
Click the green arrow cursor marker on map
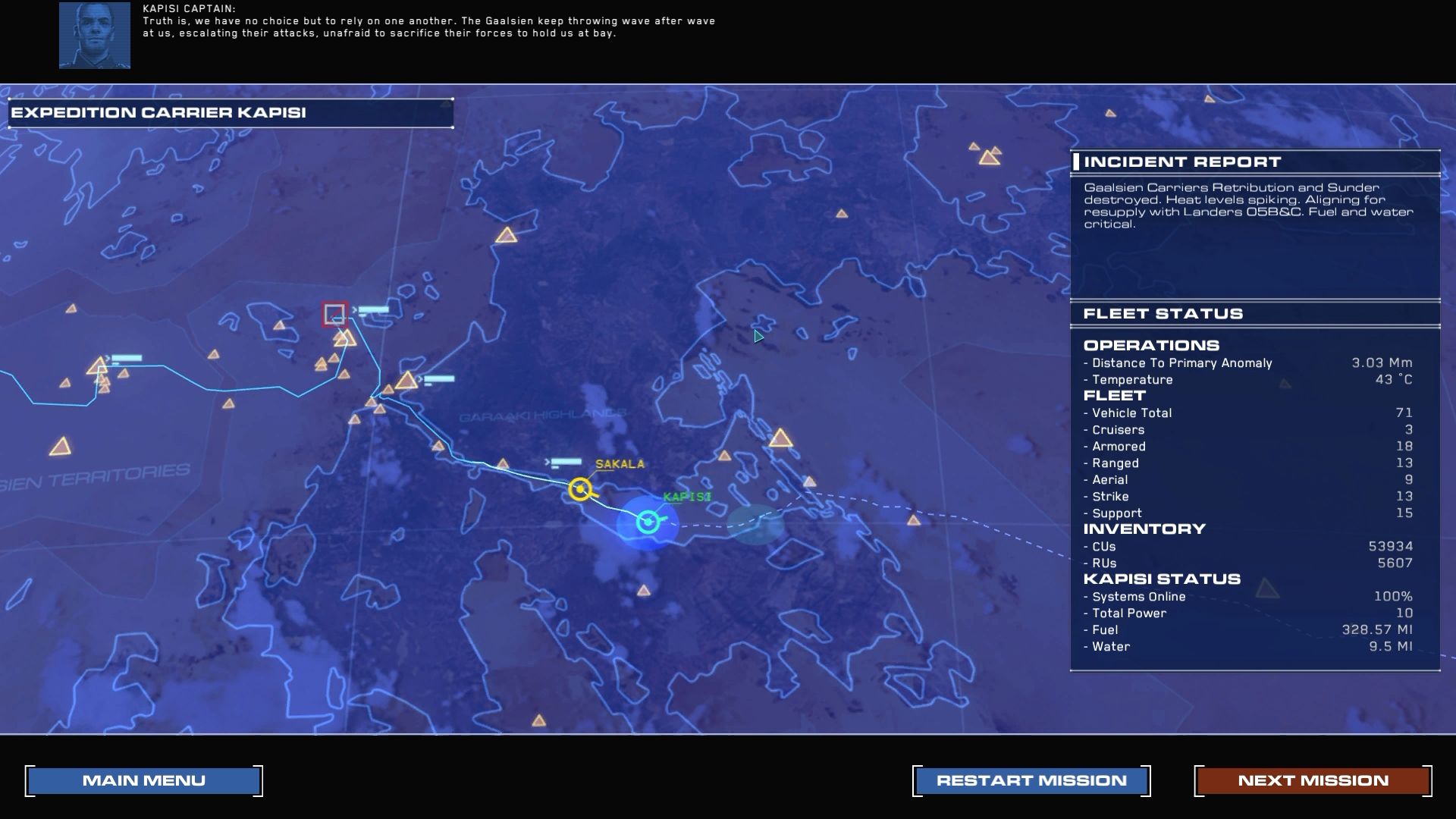[758, 336]
